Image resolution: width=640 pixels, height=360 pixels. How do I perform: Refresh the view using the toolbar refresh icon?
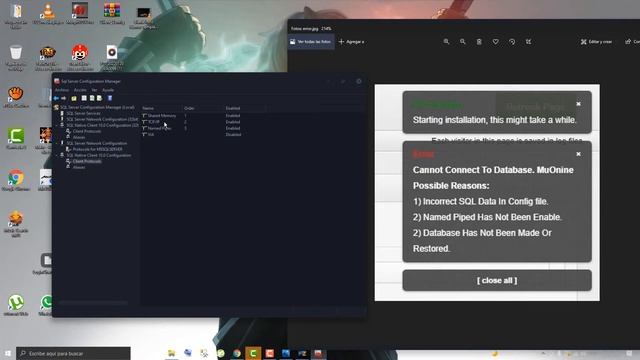point(92,98)
